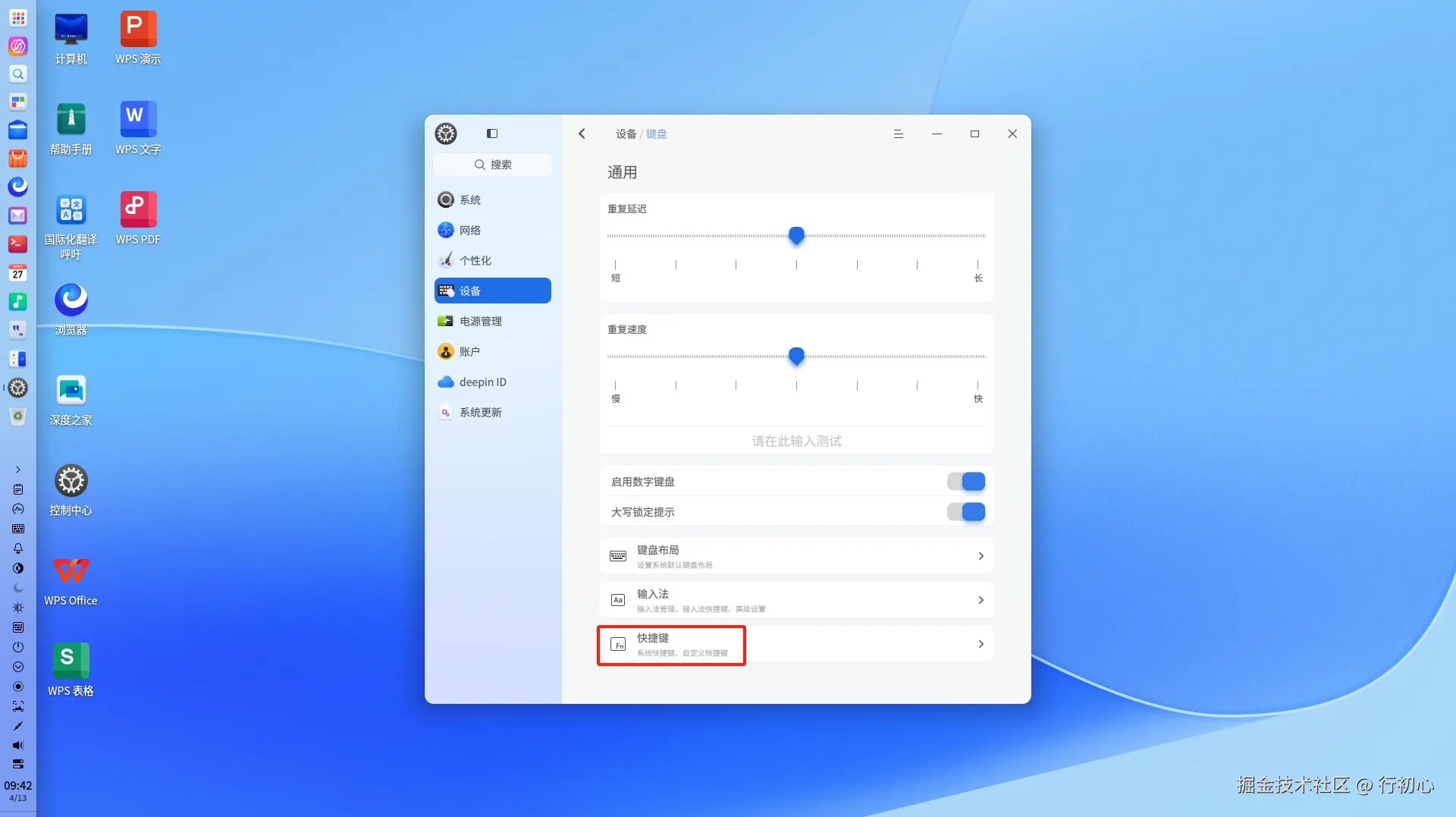
Task: Open the 帮助手册 desktop icon
Action: (x=71, y=129)
